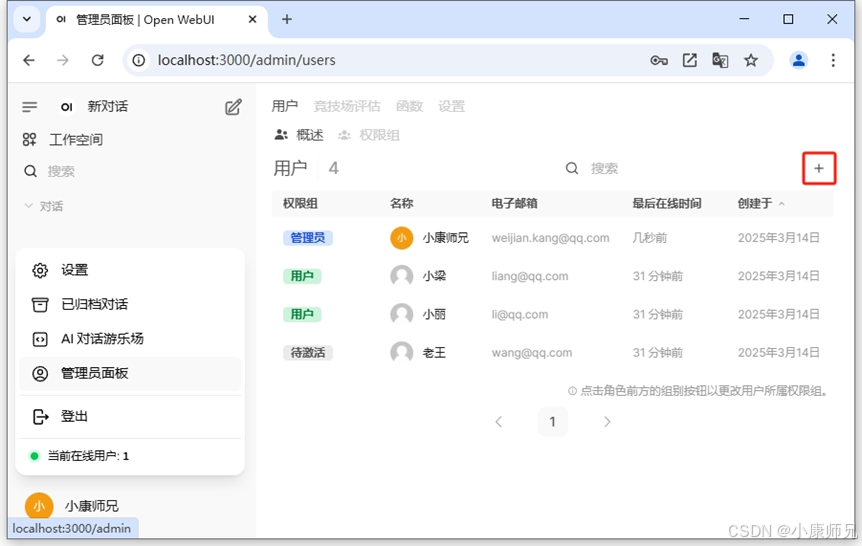Select 管理员面板 menu entry
Screen dimensions: 862x546
click(130, 373)
